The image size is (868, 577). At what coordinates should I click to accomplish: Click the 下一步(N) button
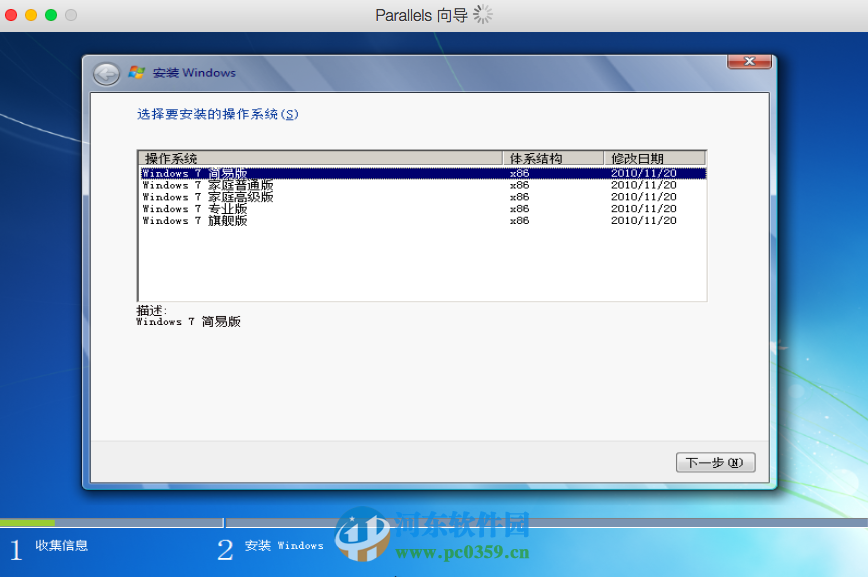click(715, 462)
